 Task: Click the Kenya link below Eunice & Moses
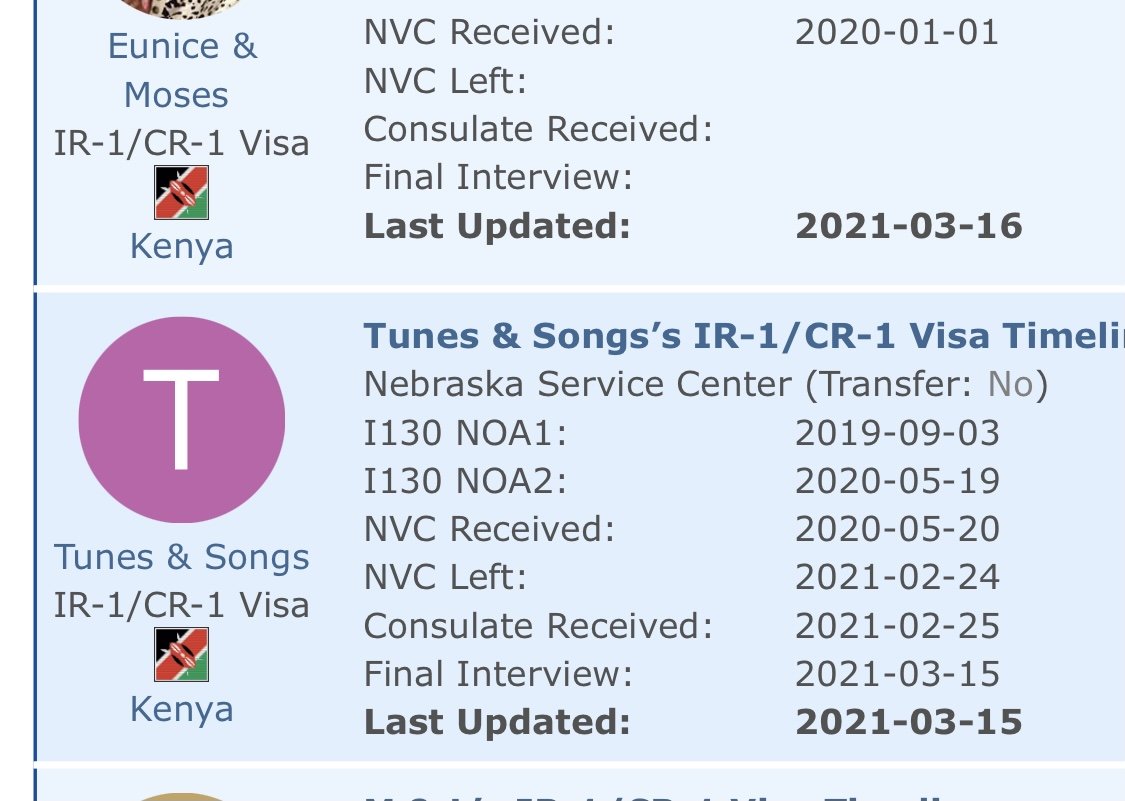click(181, 246)
